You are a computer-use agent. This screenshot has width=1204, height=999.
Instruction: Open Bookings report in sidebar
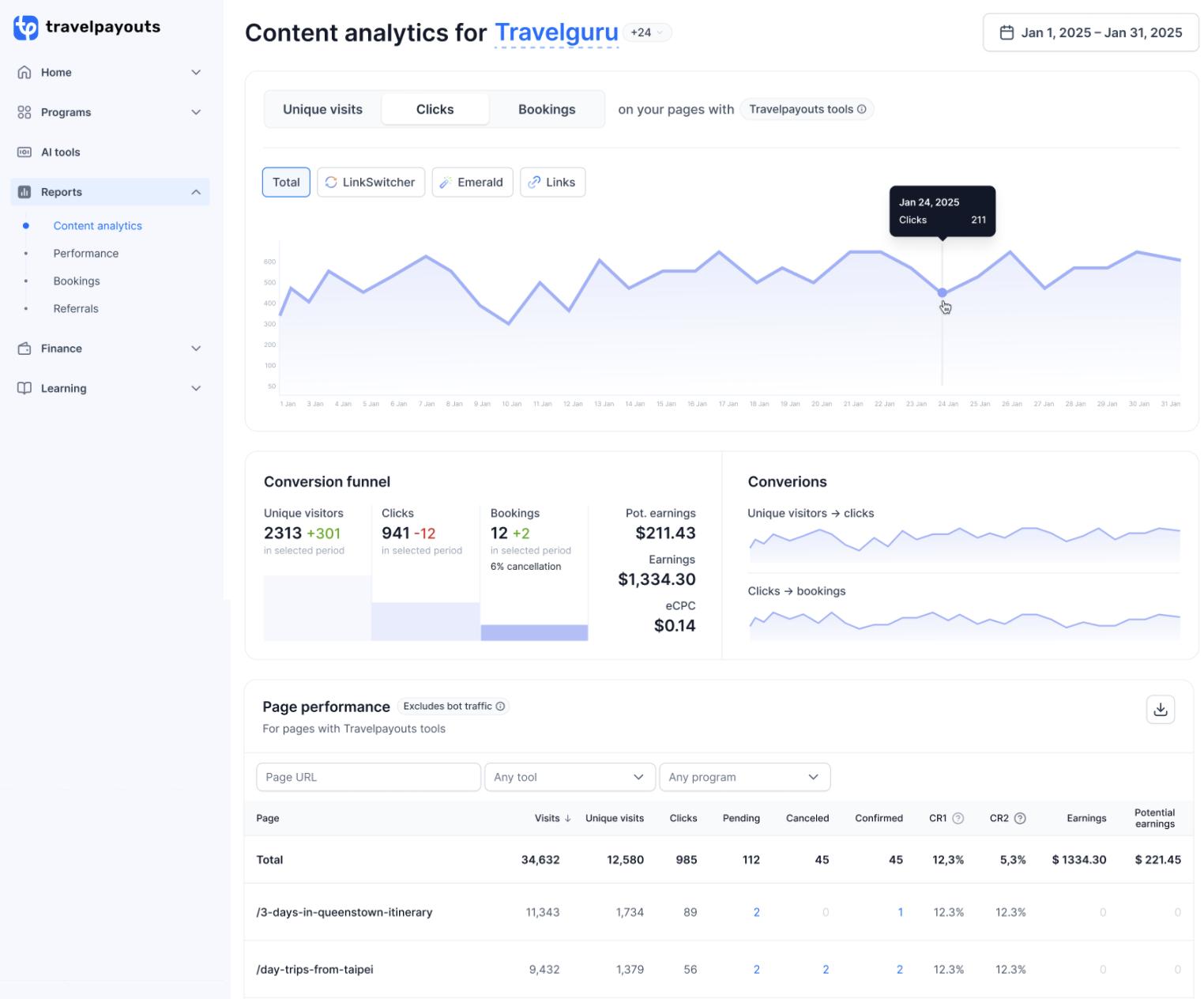pyautogui.click(x=77, y=281)
